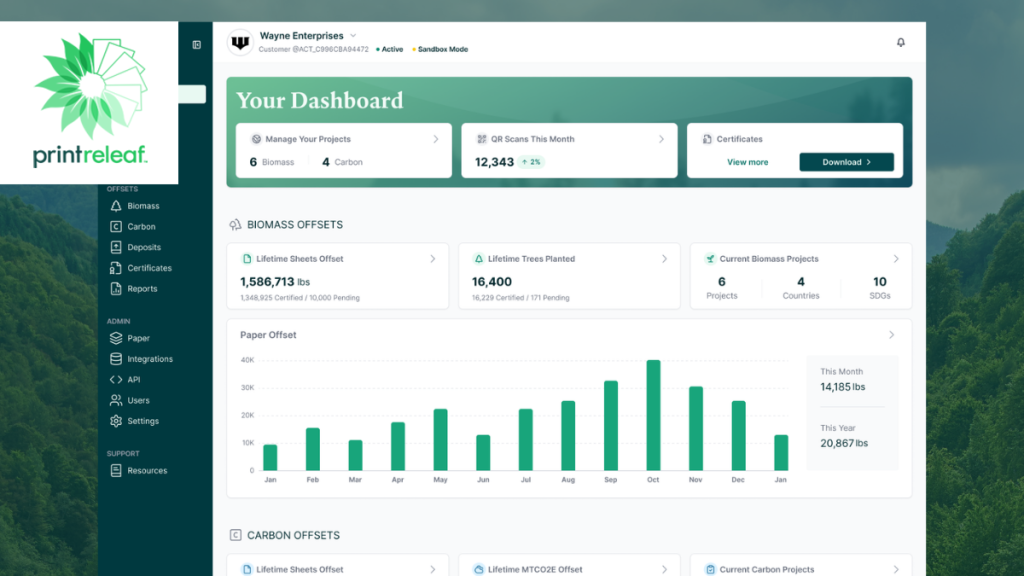Image resolution: width=1024 pixels, height=576 pixels.
Task: Click the Biomass Offsets section icon
Action: (x=235, y=225)
